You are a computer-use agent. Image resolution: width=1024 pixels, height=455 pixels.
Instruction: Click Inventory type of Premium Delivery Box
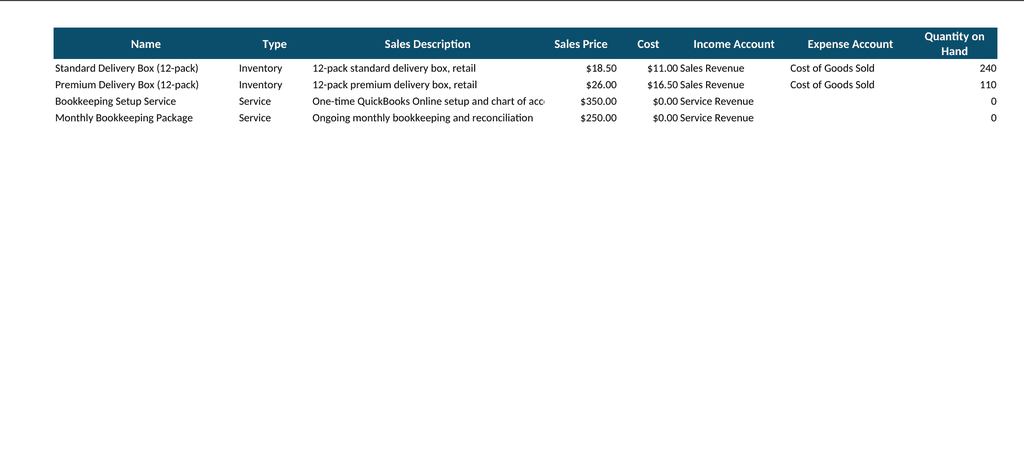point(261,85)
